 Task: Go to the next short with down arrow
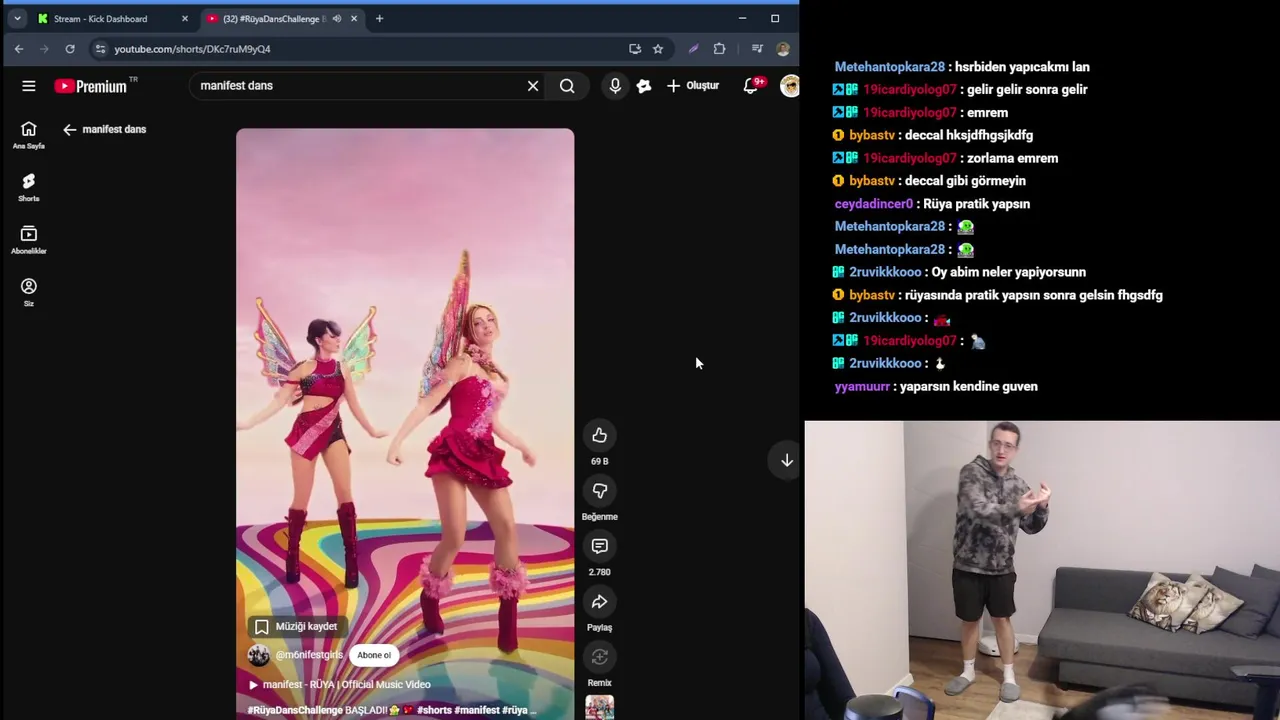click(787, 460)
